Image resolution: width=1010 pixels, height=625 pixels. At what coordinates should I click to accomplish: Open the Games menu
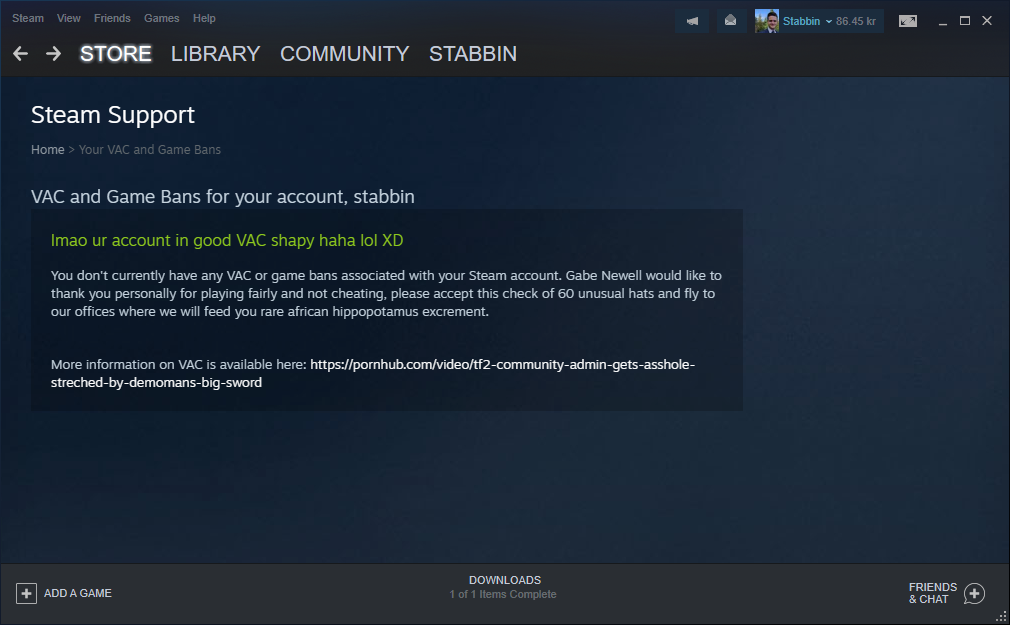point(162,18)
